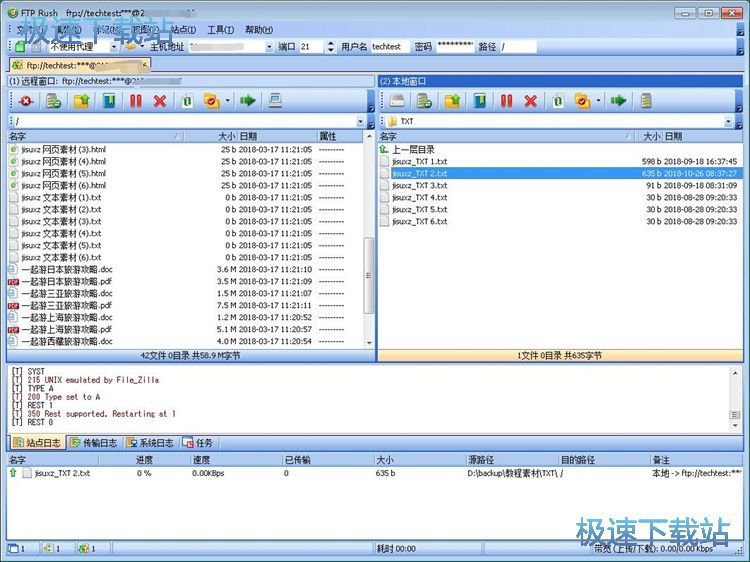The image size is (750, 562).
Task: Switch to the 任务 tab
Action: pyautogui.click(x=198, y=443)
